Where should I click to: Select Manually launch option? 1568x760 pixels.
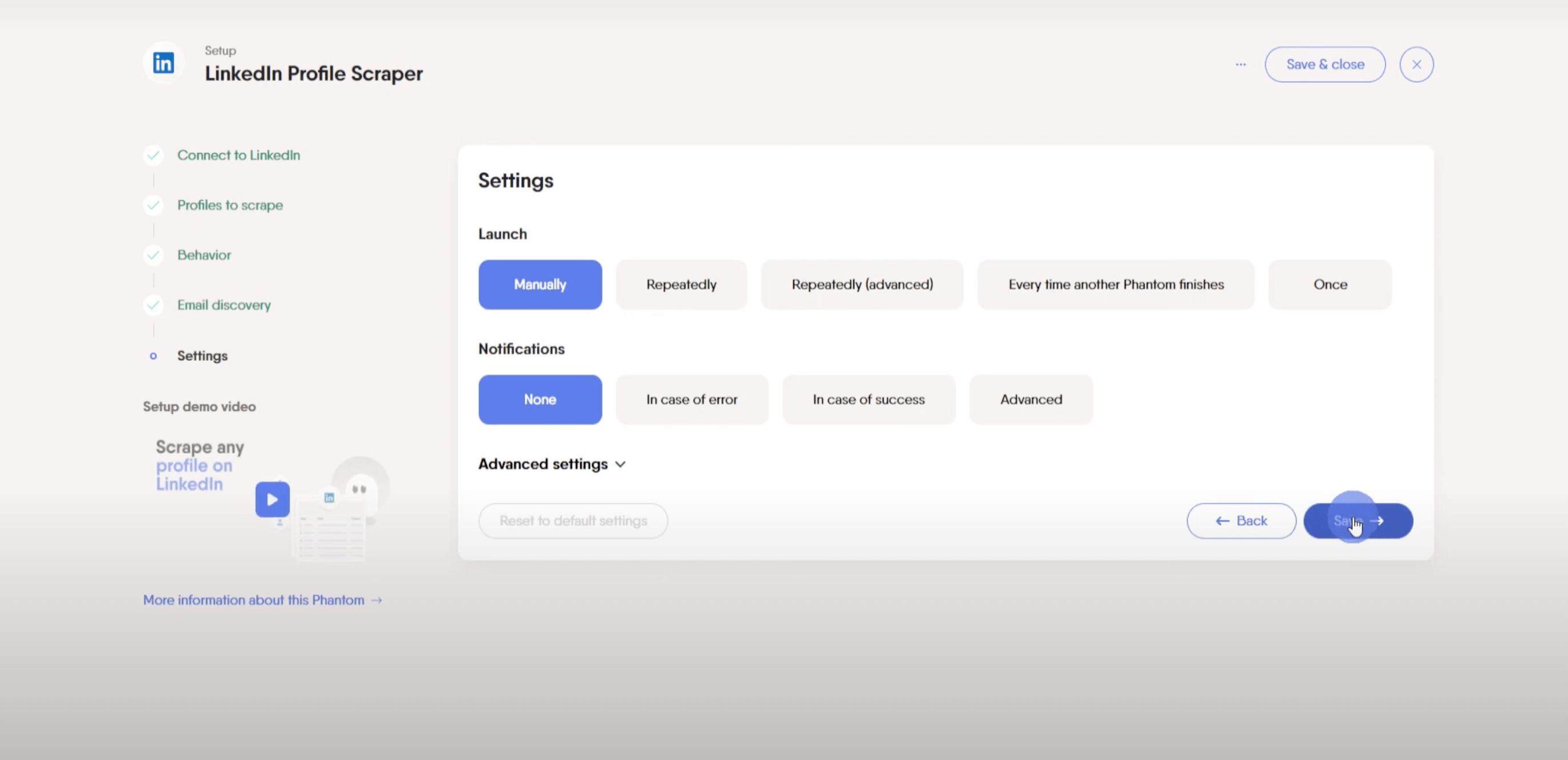tap(540, 285)
